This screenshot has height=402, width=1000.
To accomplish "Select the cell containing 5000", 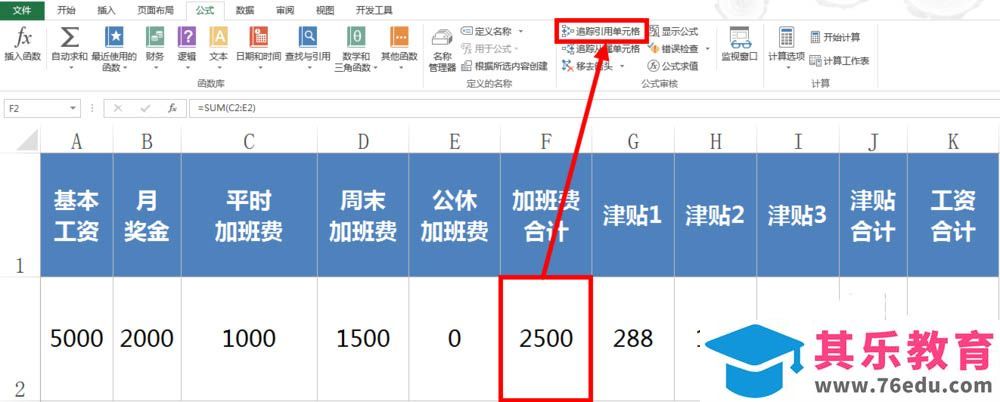I will coord(77,338).
